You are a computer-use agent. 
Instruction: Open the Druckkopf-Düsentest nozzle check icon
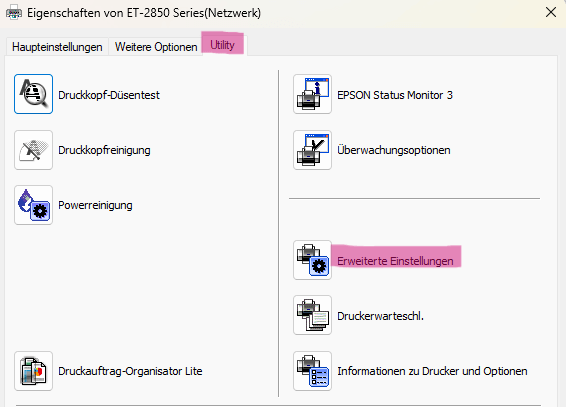34,94
